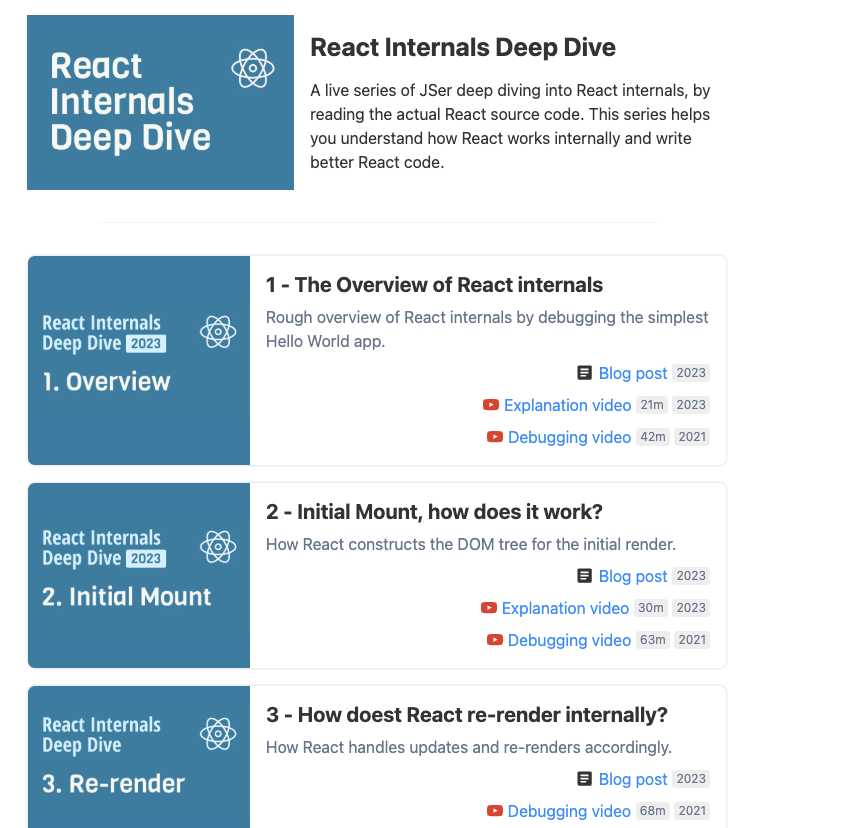This screenshot has height=828, width=841.
Task: Click the '2. Initial Mount' thumbnail card
Action: (x=139, y=575)
